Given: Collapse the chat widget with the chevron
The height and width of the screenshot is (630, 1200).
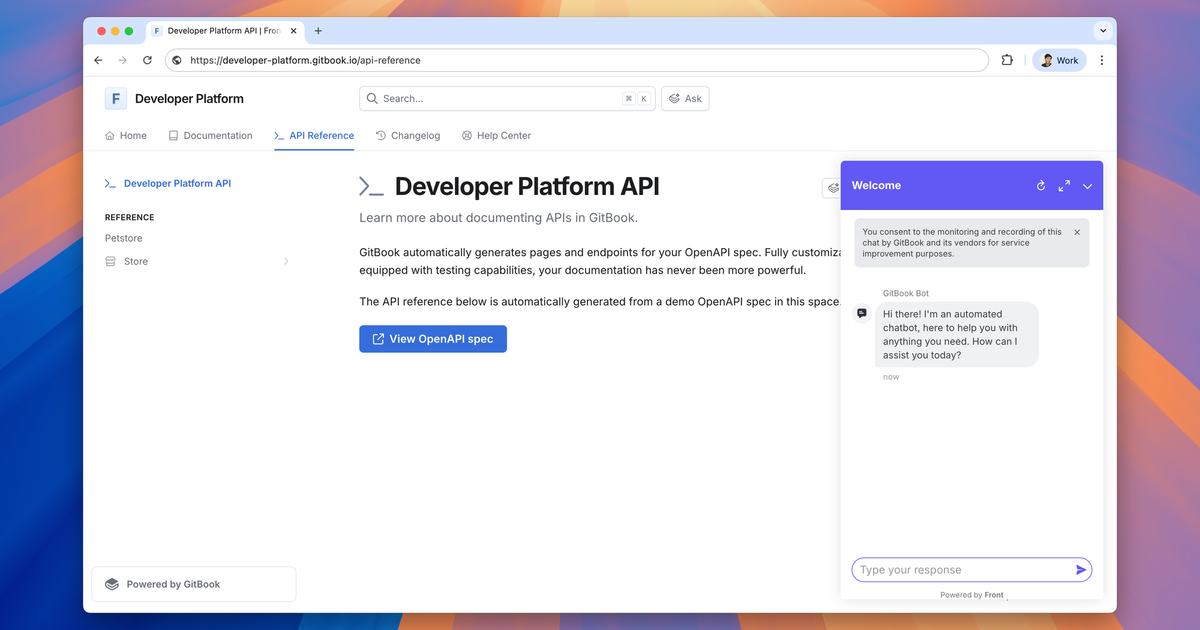Looking at the screenshot, I should 1087,185.
